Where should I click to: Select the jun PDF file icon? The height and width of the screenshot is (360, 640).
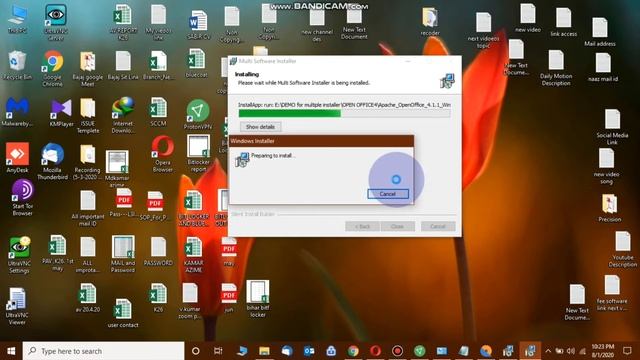click(x=229, y=298)
